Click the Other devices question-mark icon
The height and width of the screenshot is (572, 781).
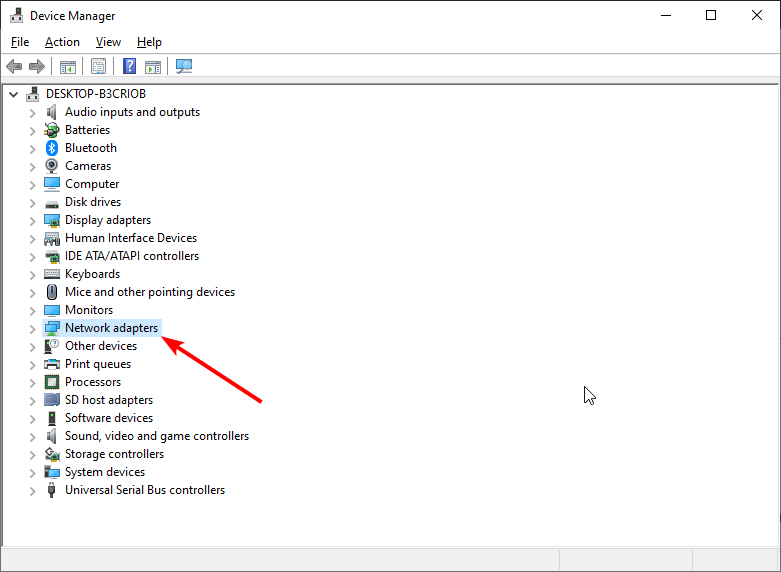51,346
